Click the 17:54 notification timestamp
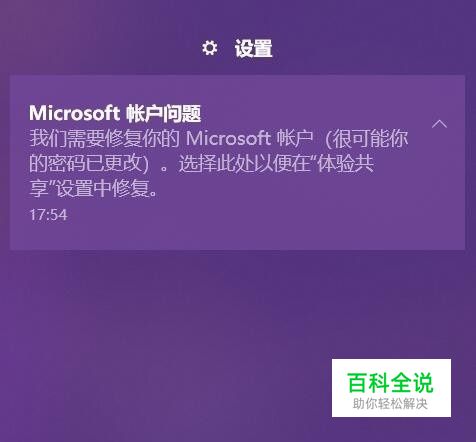Viewport: 476px width, 442px height. 48,215
